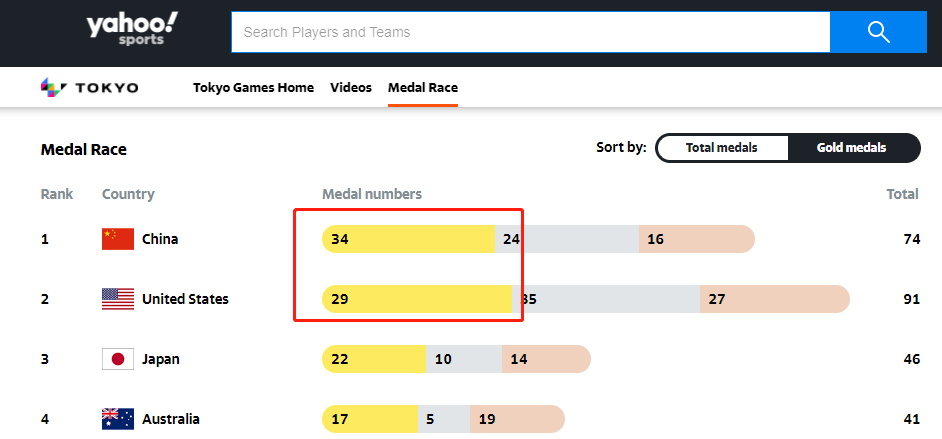Switch to the Videos tab
This screenshot has width=942, height=439.
[x=351, y=88]
